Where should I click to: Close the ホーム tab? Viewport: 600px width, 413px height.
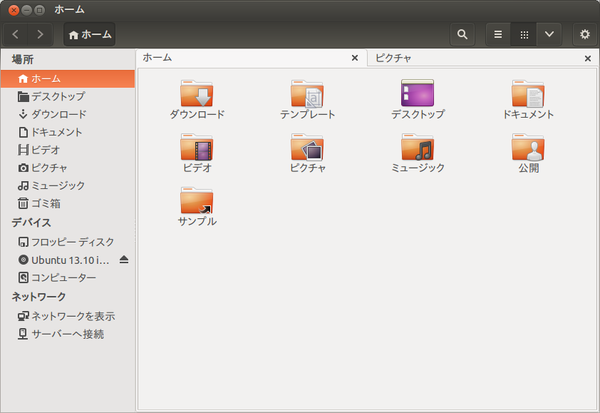pos(355,58)
